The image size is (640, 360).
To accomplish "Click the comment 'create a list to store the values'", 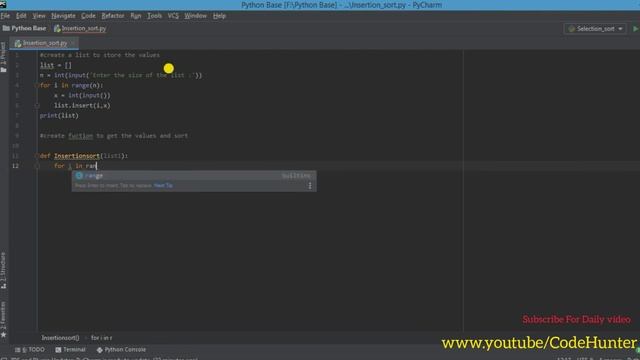I will (x=100, y=55).
